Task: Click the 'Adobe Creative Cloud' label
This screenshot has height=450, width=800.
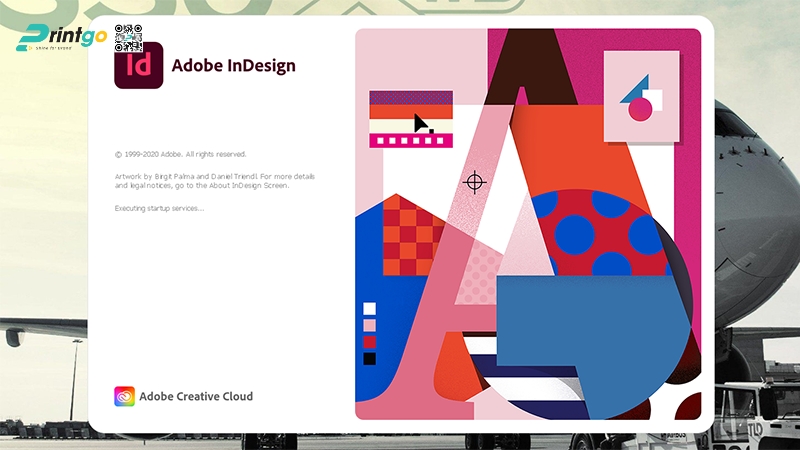Action: coord(196,396)
